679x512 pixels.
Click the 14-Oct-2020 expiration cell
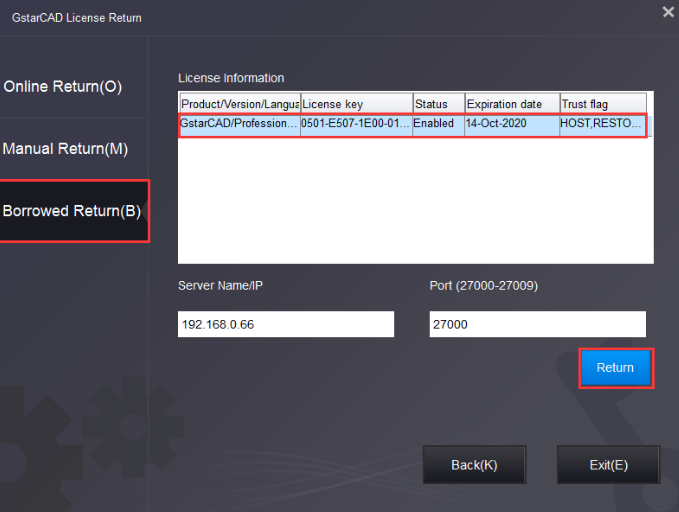pyautogui.click(x=512, y=124)
